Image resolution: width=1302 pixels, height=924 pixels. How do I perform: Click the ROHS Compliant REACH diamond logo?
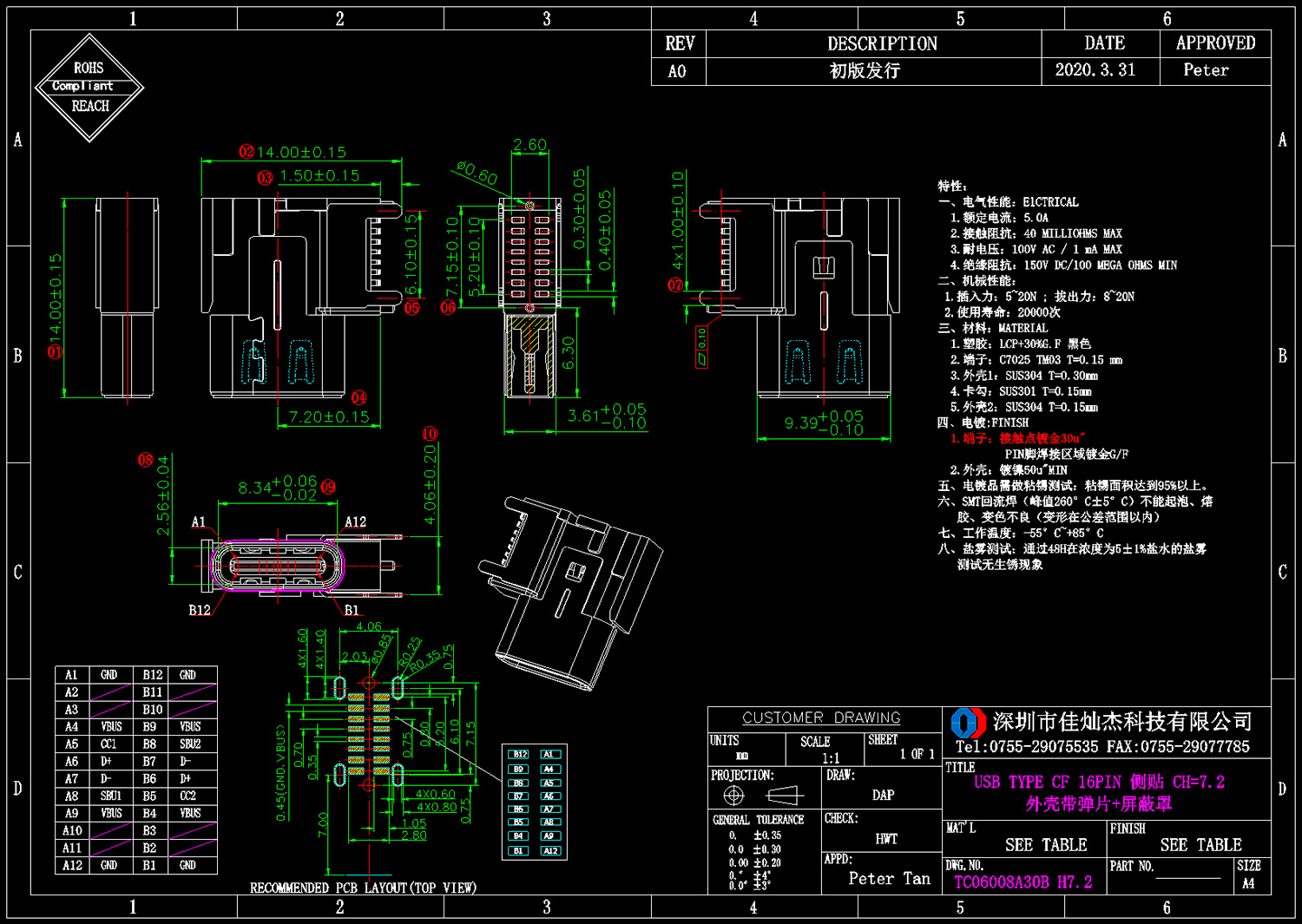tap(89, 87)
